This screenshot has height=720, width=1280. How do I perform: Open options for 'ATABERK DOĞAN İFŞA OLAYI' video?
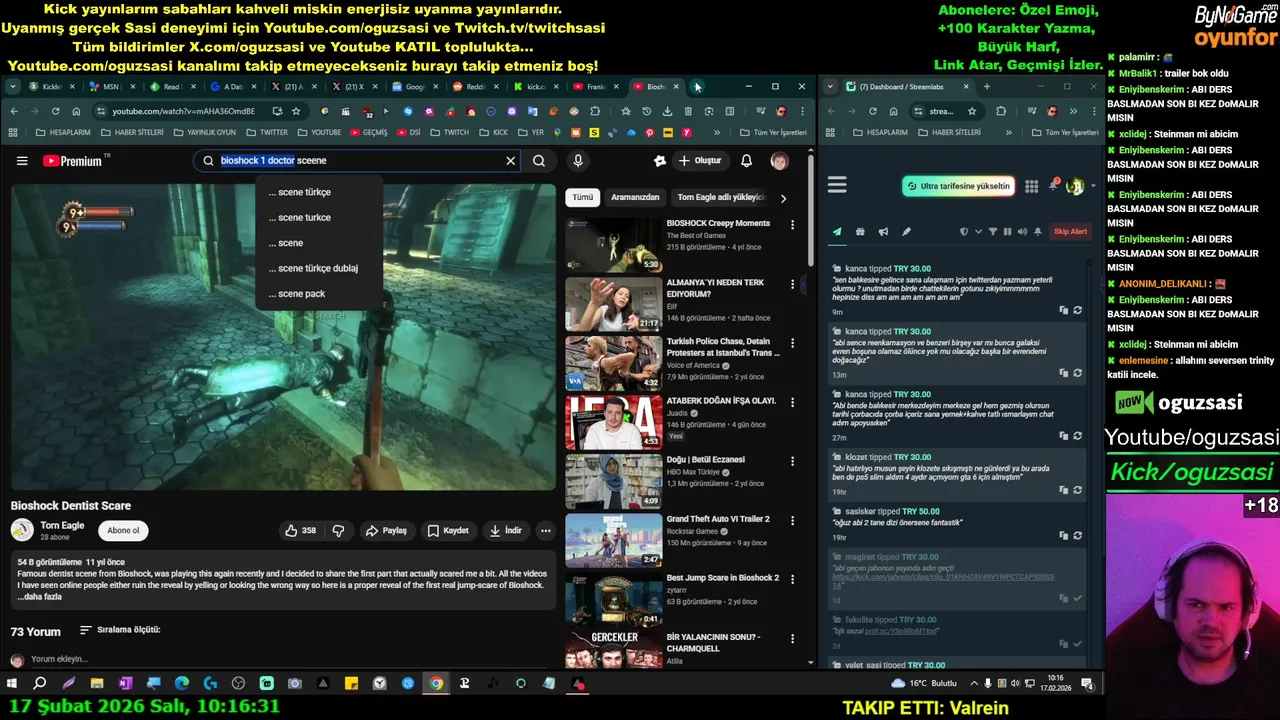click(792, 403)
